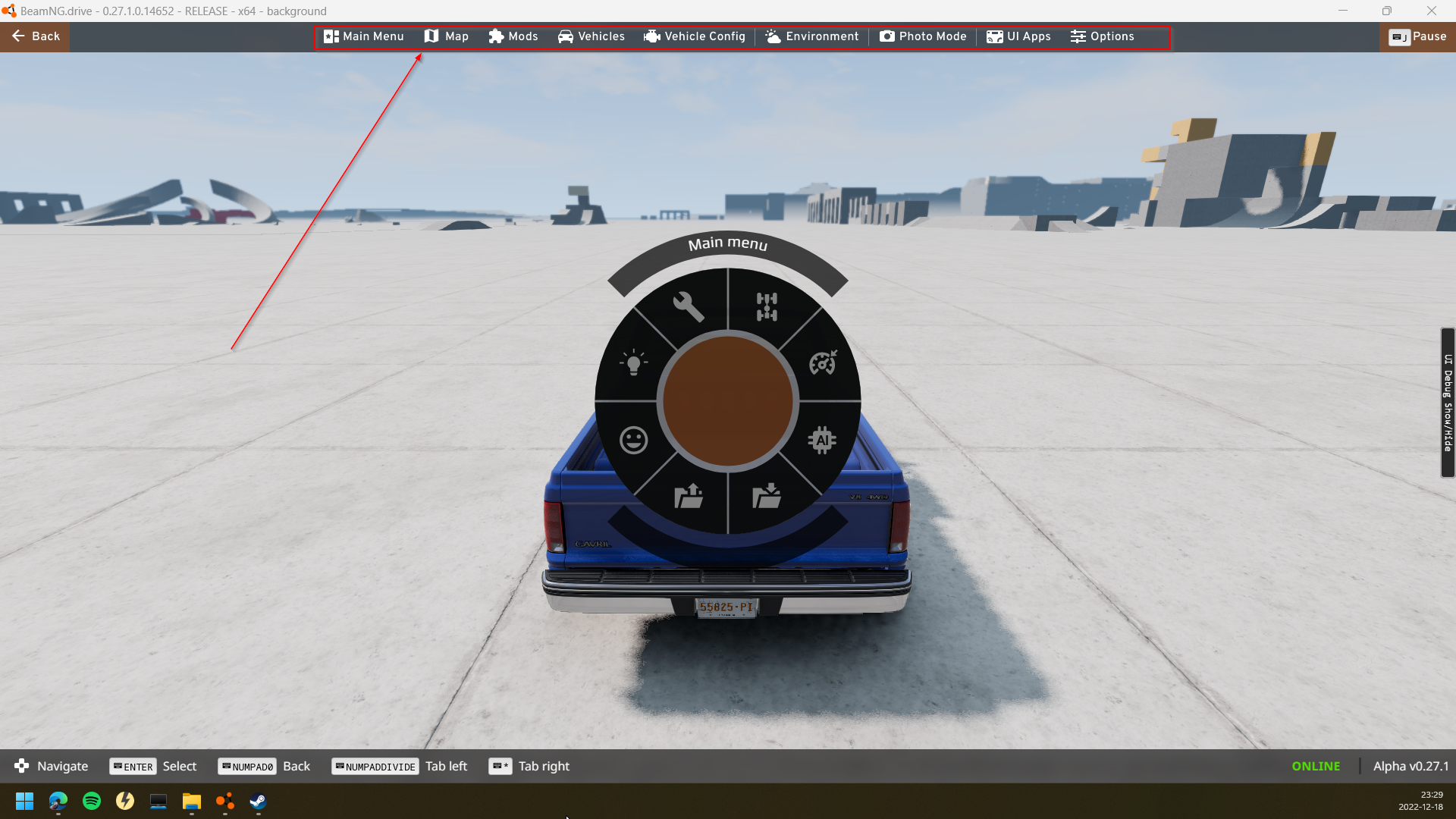Screen dimensions: 1456x819
Task: Click the folder download icon in radial menu
Action: click(767, 497)
